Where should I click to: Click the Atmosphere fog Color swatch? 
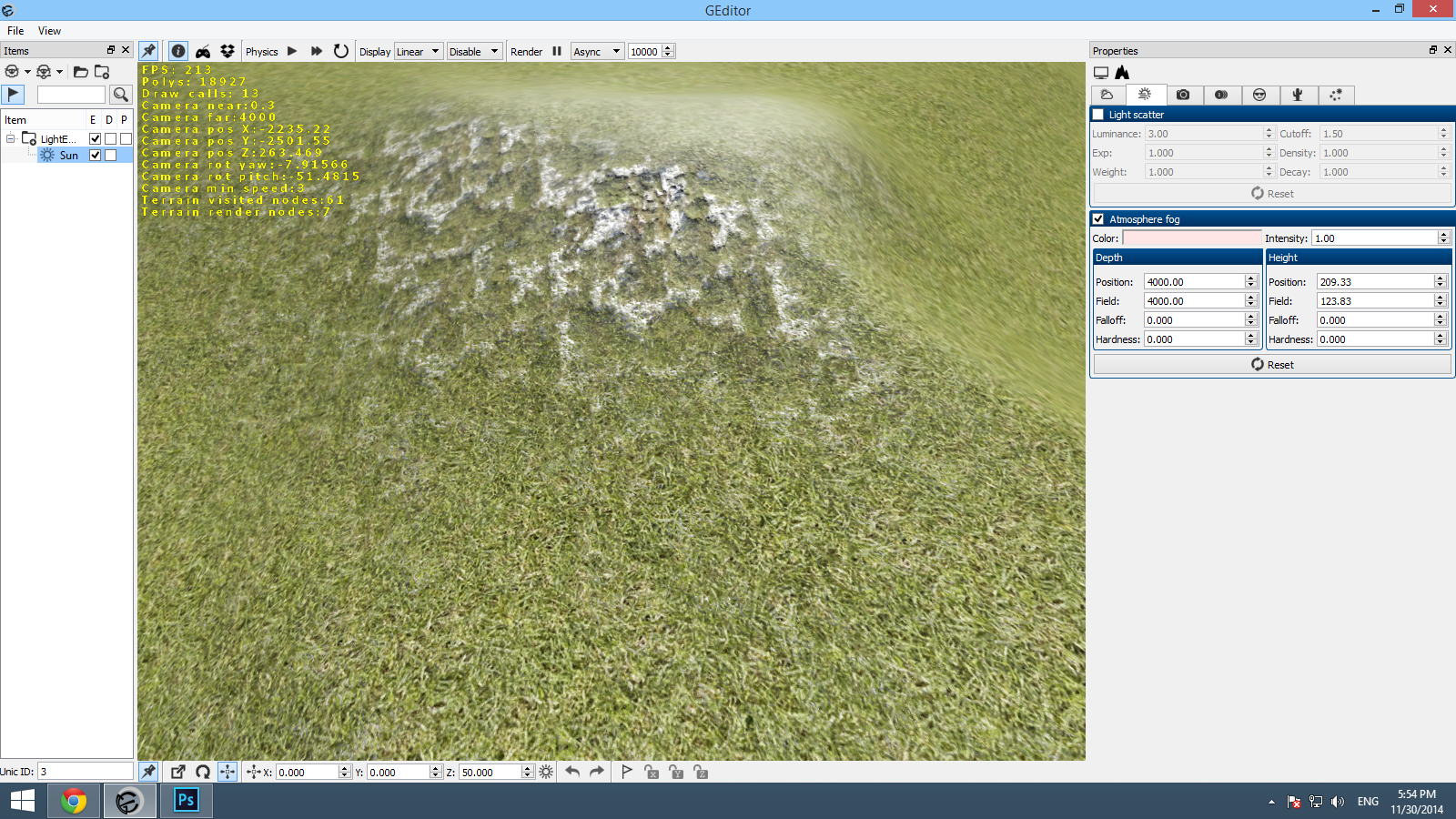tap(1192, 238)
